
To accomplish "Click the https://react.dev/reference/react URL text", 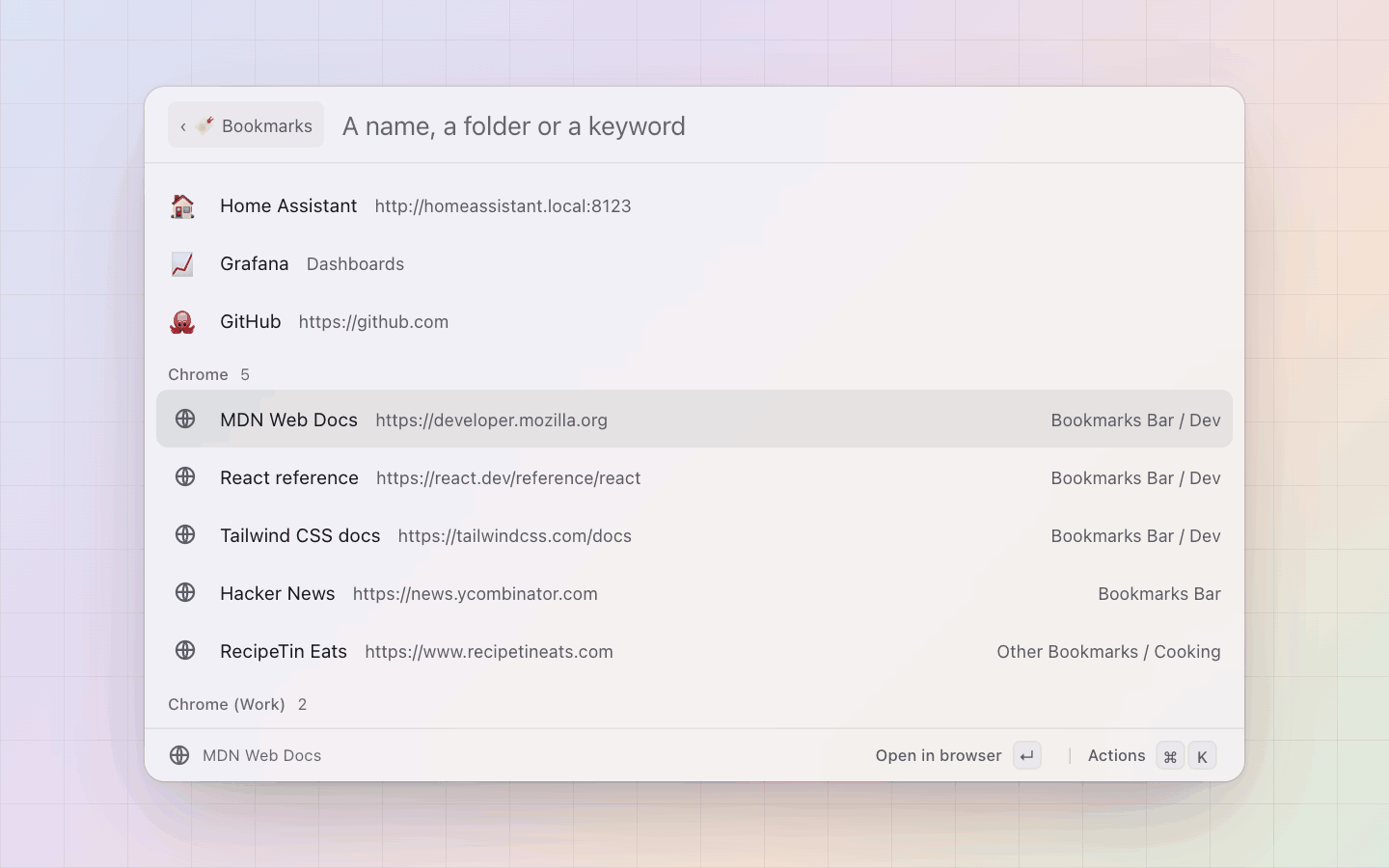I will (x=508, y=478).
